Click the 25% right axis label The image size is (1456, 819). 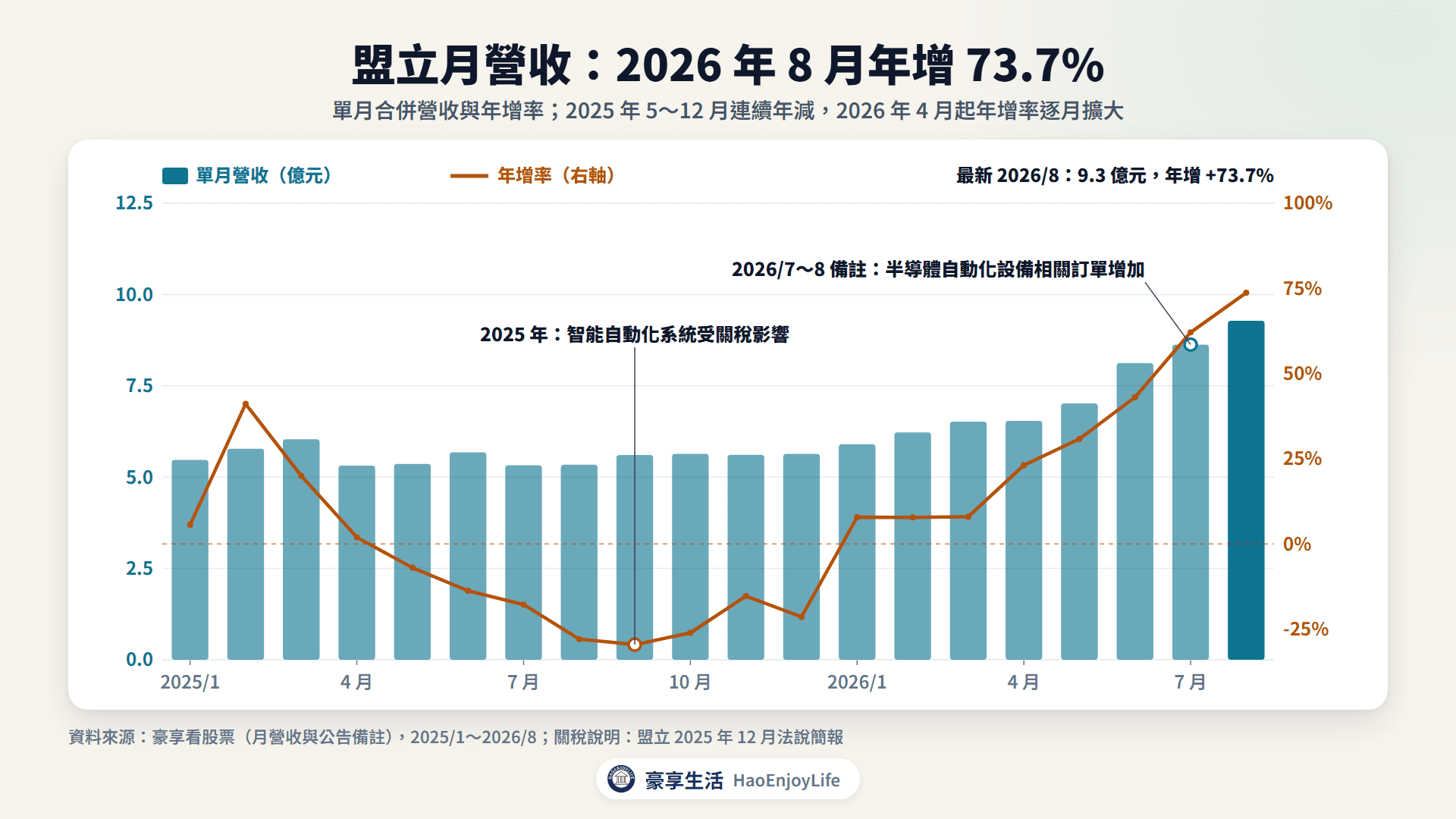point(1302,459)
